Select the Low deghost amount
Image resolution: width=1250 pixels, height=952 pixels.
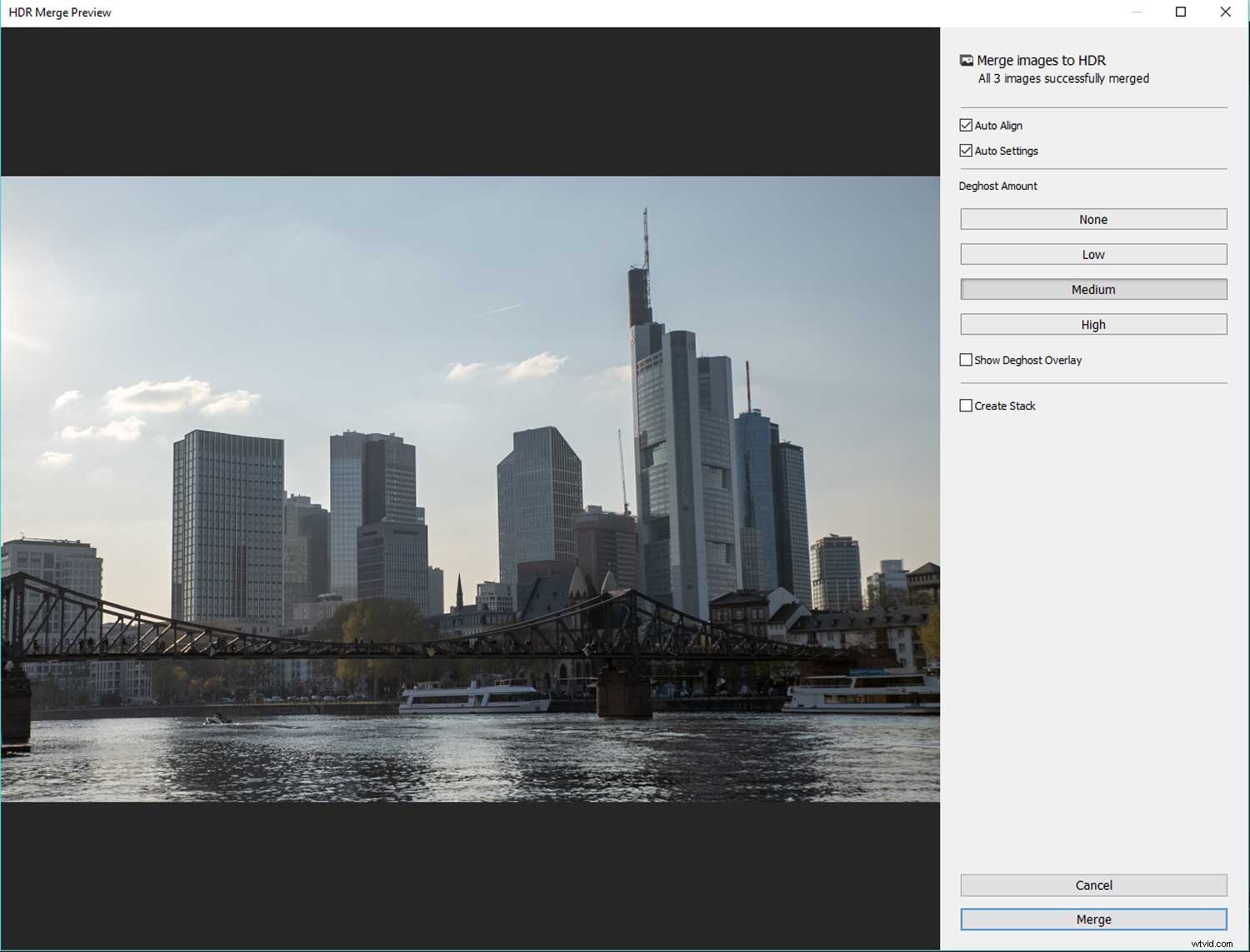(x=1092, y=254)
